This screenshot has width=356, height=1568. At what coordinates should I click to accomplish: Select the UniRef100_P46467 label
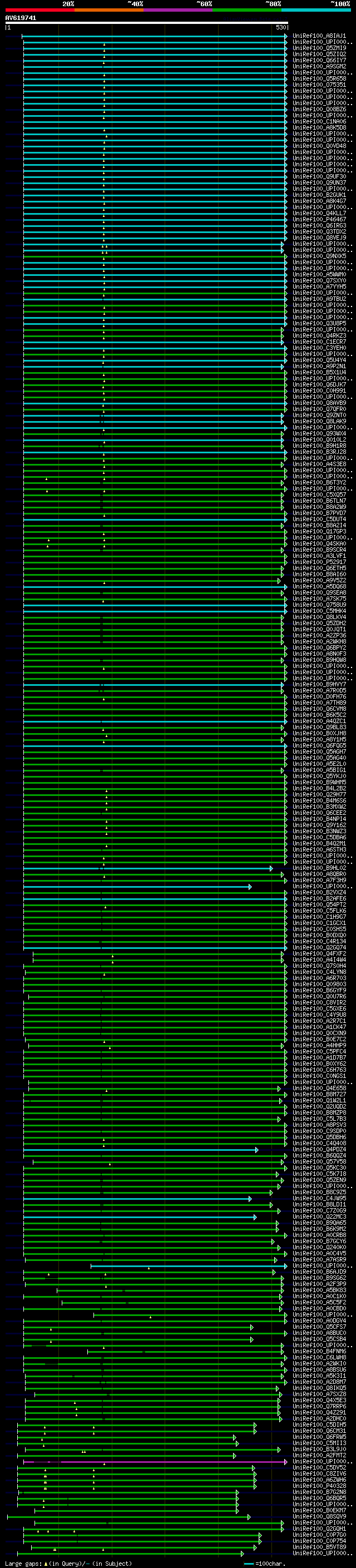pyautogui.click(x=319, y=219)
